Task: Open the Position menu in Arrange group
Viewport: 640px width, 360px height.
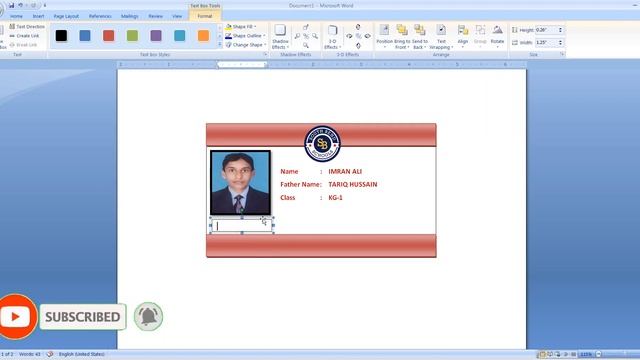Action: click(x=384, y=37)
